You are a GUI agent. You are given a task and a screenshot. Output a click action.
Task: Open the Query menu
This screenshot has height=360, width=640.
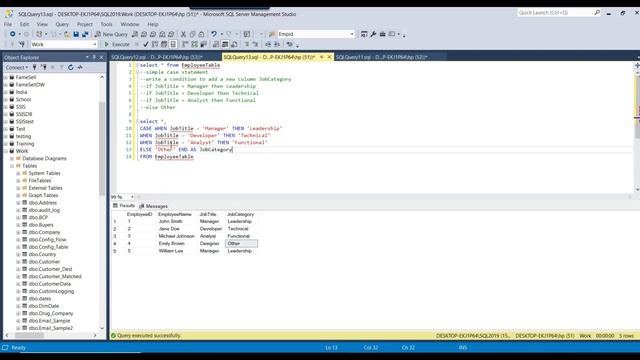(62, 24)
